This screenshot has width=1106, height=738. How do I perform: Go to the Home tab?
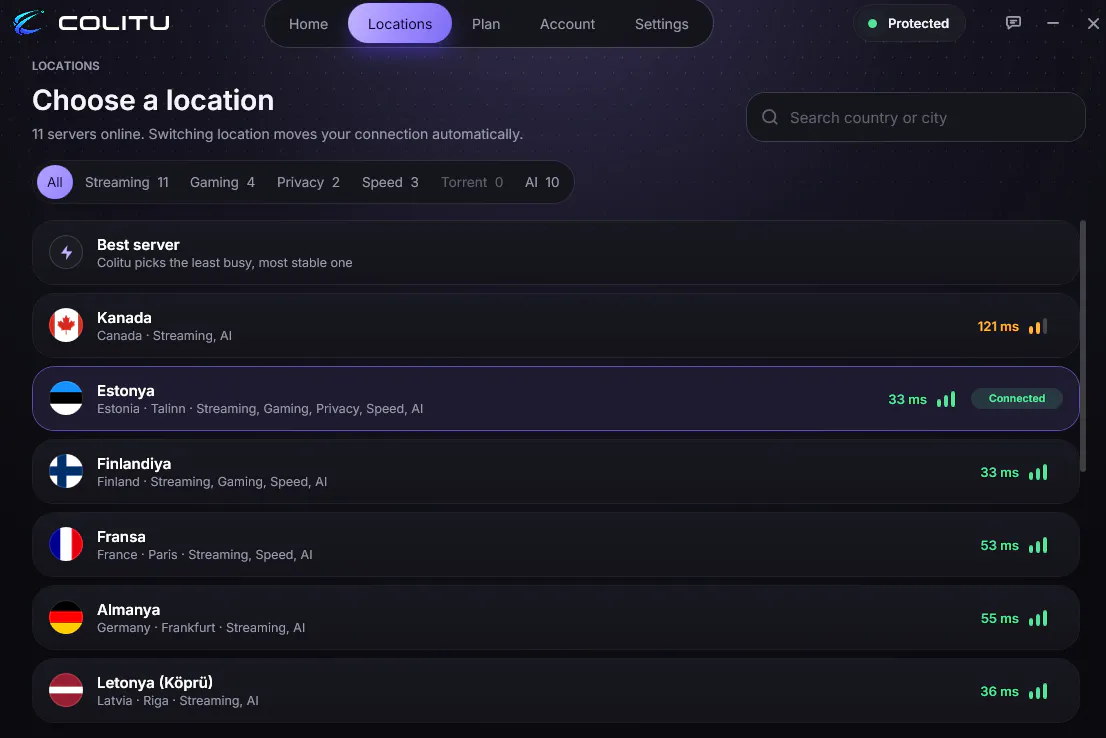click(308, 24)
